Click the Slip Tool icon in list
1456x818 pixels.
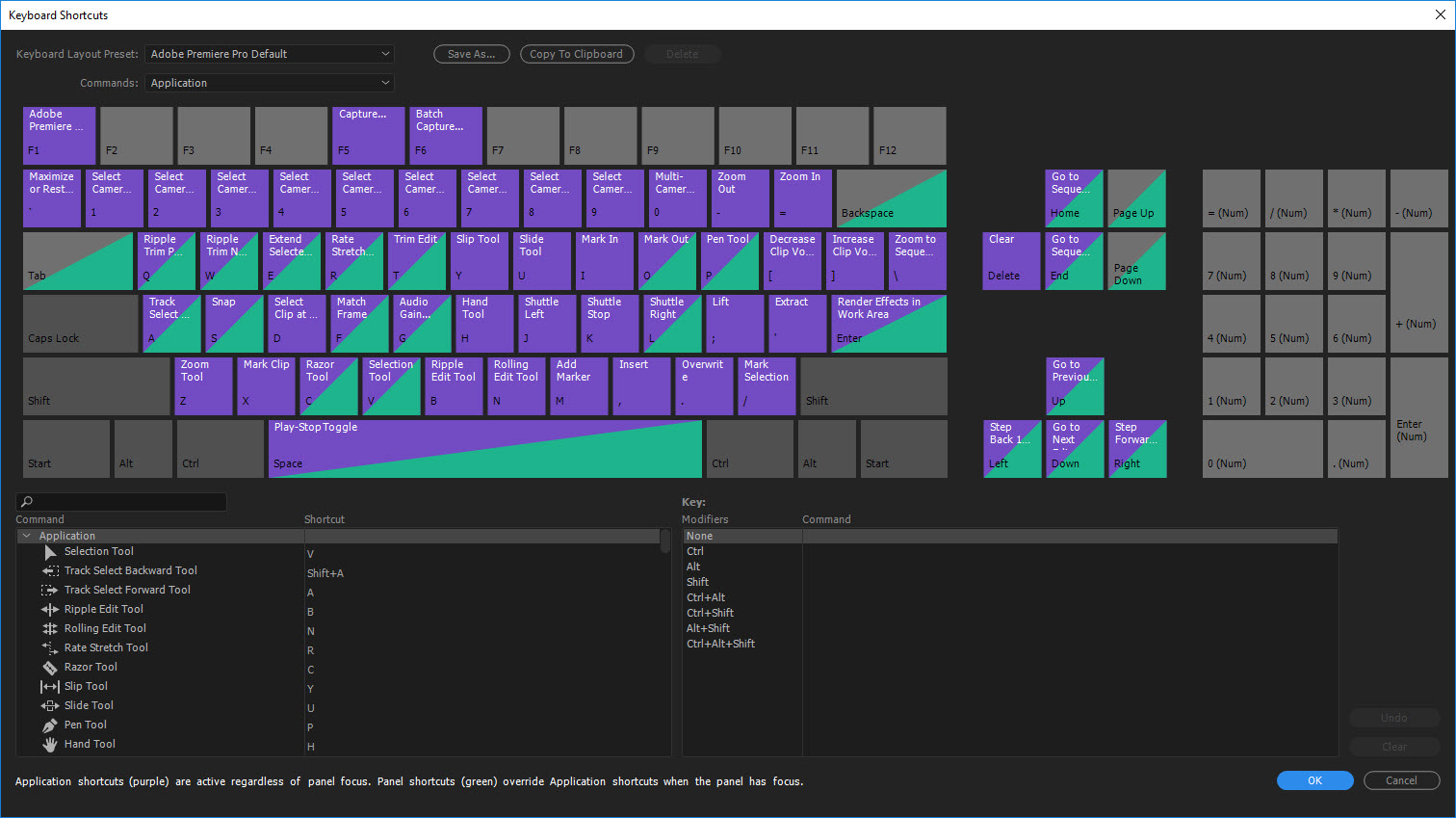[50, 687]
